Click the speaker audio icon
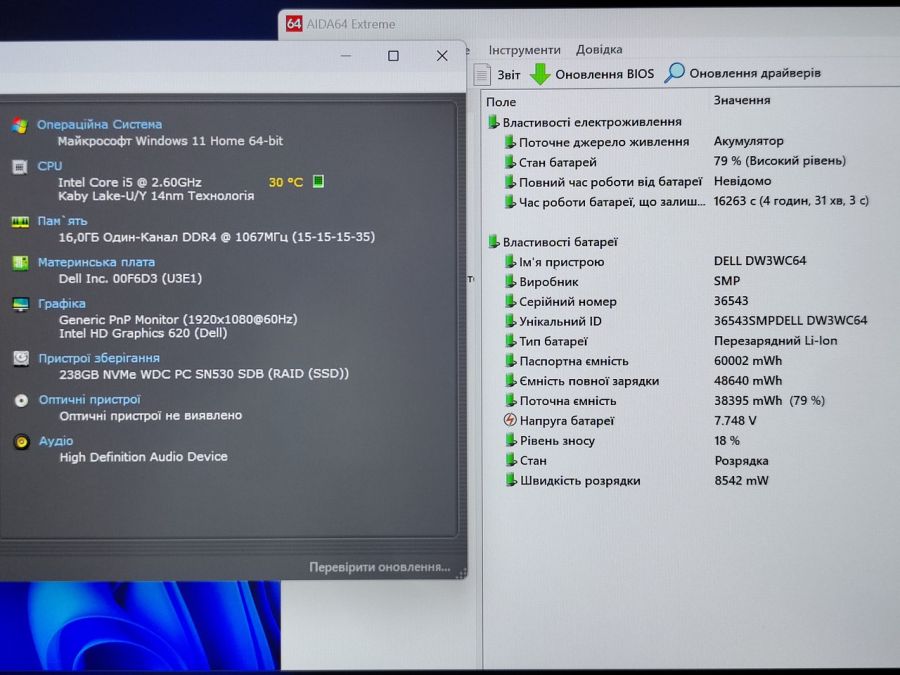This screenshot has width=900, height=675. coord(21,442)
